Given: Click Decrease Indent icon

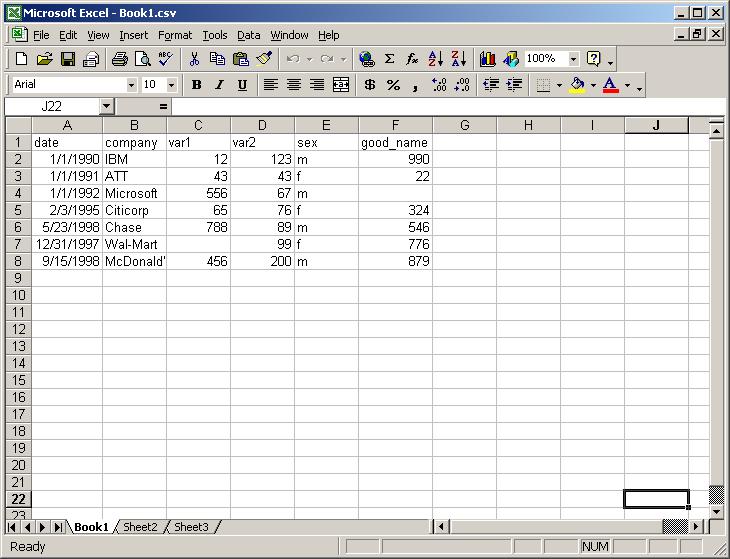Looking at the screenshot, I should click(x=491, y=85).
